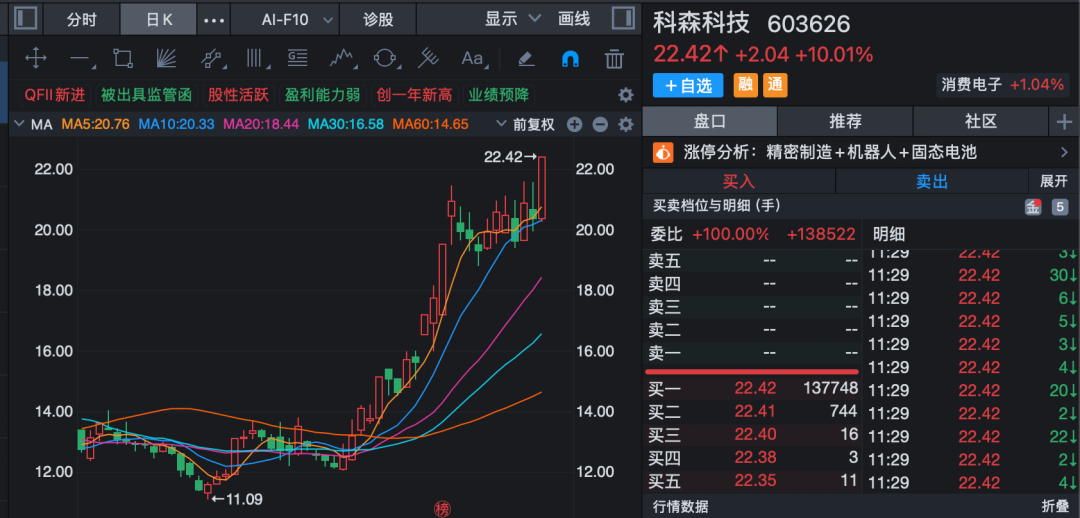Viewport: 1080px width, 518px height.
Task: Click the trash icon to delete drawings
Action: tap(615, 58)
